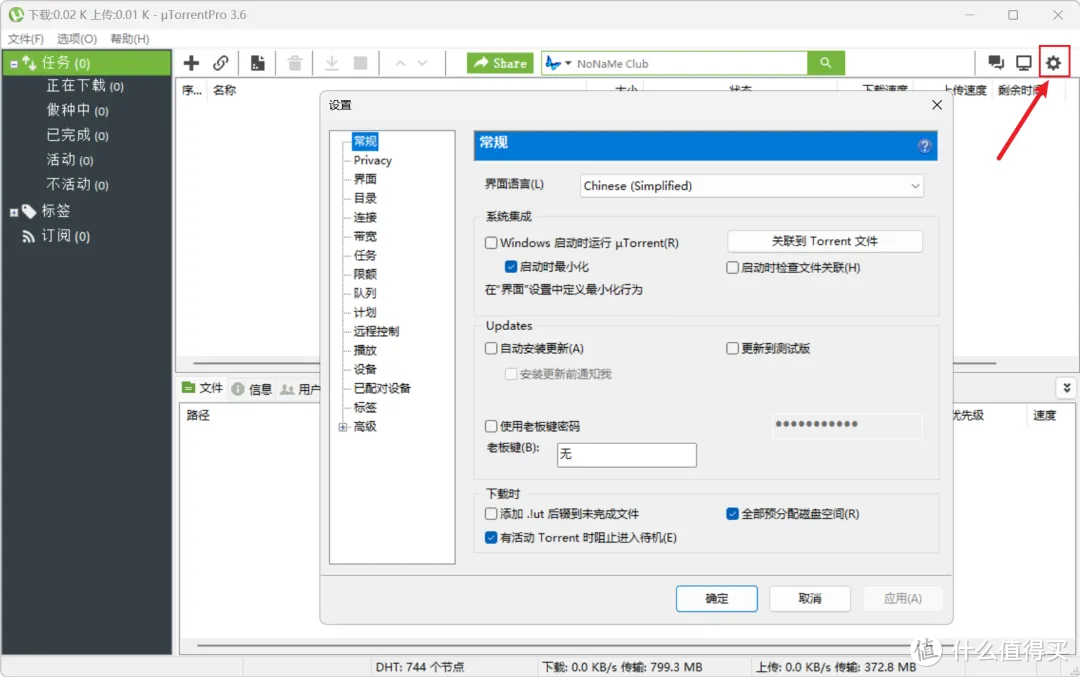Image resolution: width=1080 pixels, height=677 pixels.
Task: Select 远程控制 in settings tree
Action: pos(376,331)
